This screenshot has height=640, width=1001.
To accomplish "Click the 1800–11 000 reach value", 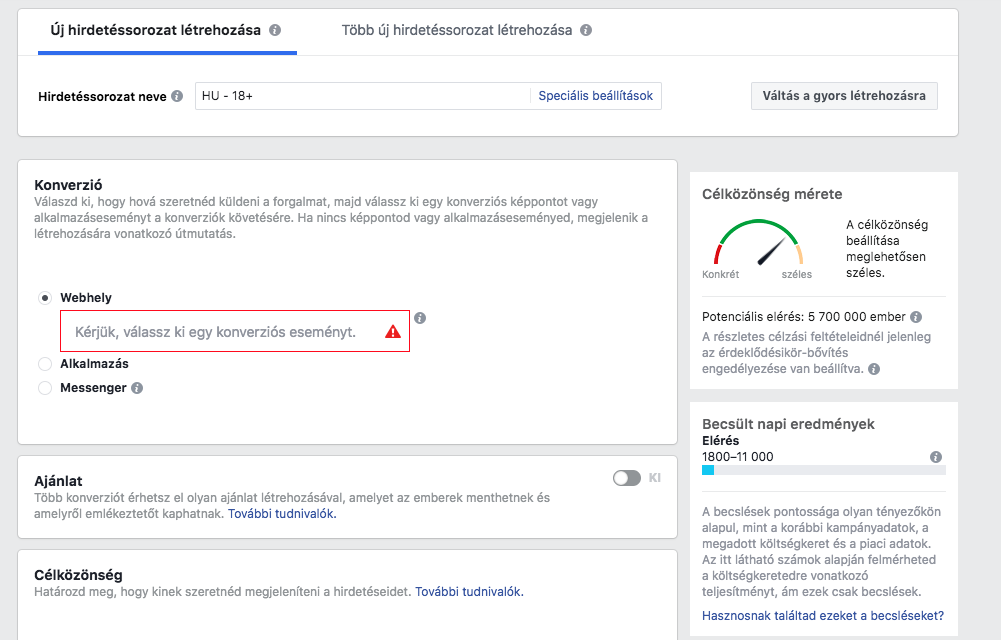I will (x=737, y=457).
